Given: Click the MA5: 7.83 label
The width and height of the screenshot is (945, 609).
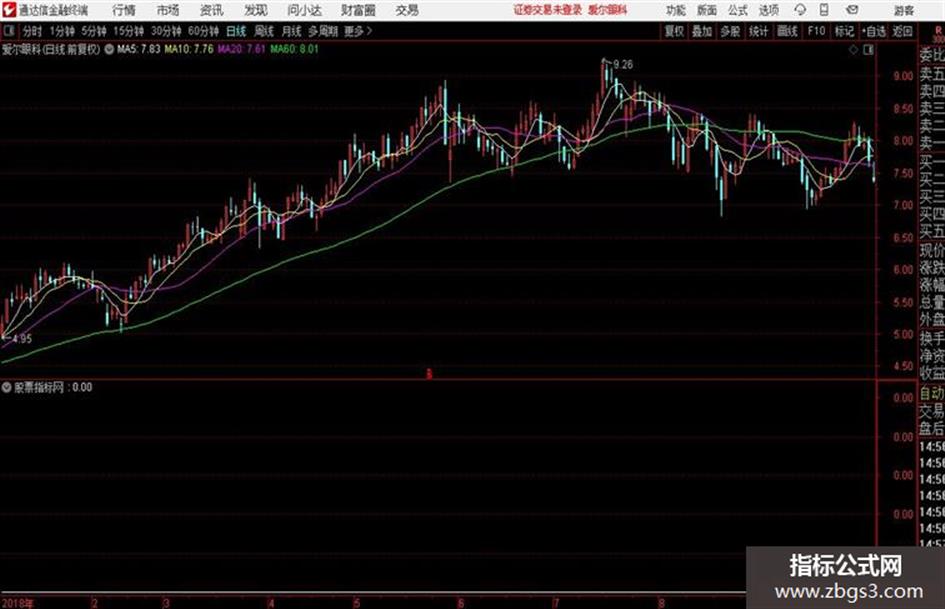Looking at the screenshot, I should pos(139,49).
